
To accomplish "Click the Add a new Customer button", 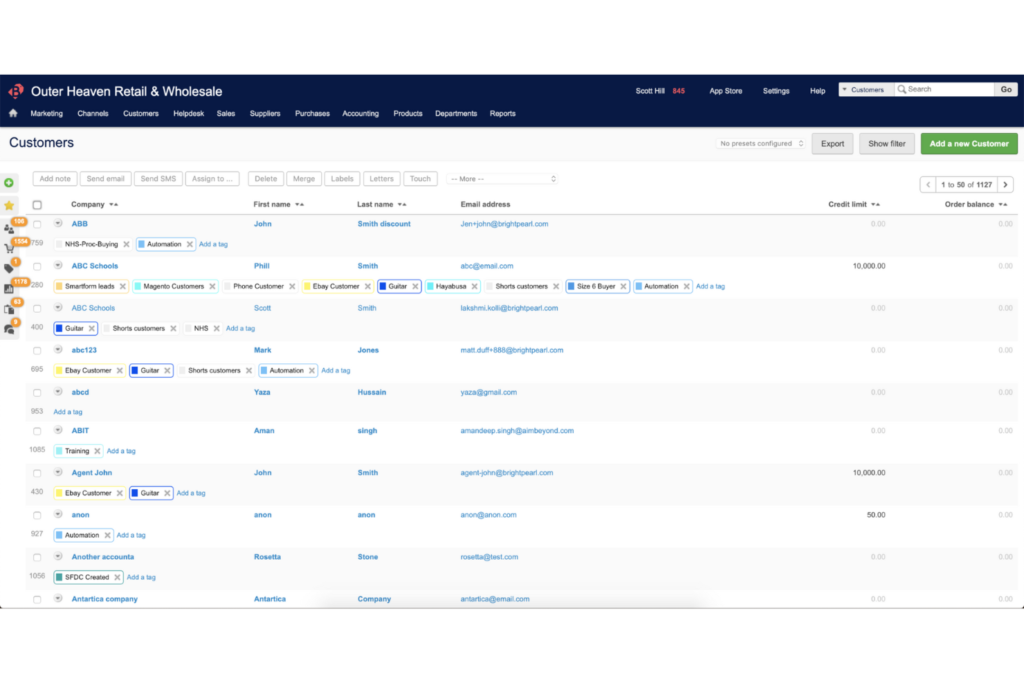I will point(968,144).
